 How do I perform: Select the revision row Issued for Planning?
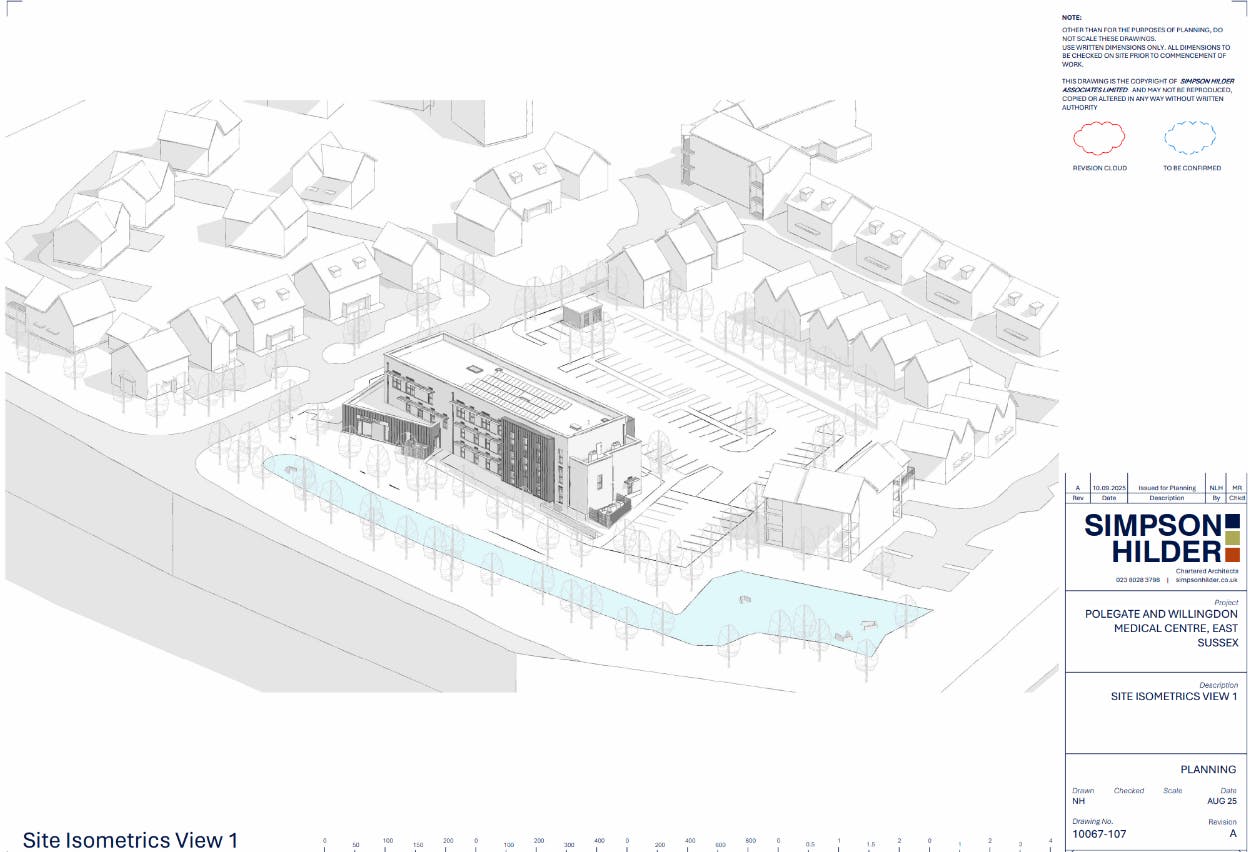point(1168,488)
